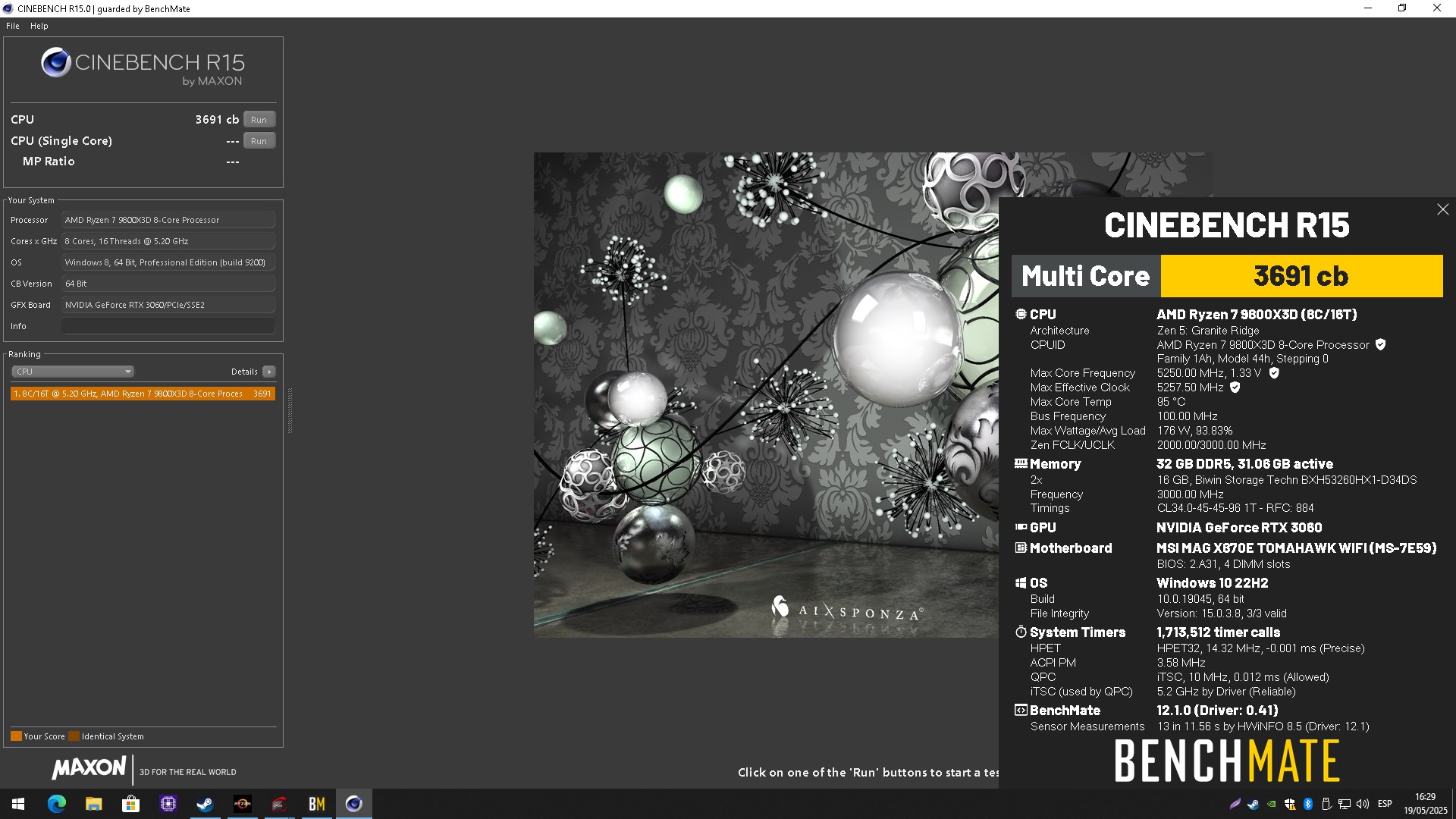This screenshot has width=1456, height=819.
Task: Open the NVIDIA system tray icon
Action: [1271, 804]
